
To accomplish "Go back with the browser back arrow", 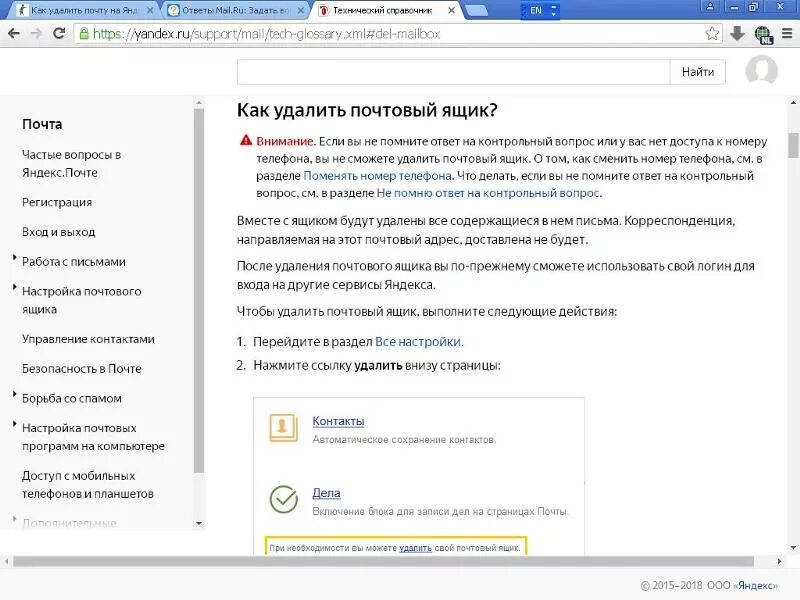I will tap(14, 34).
